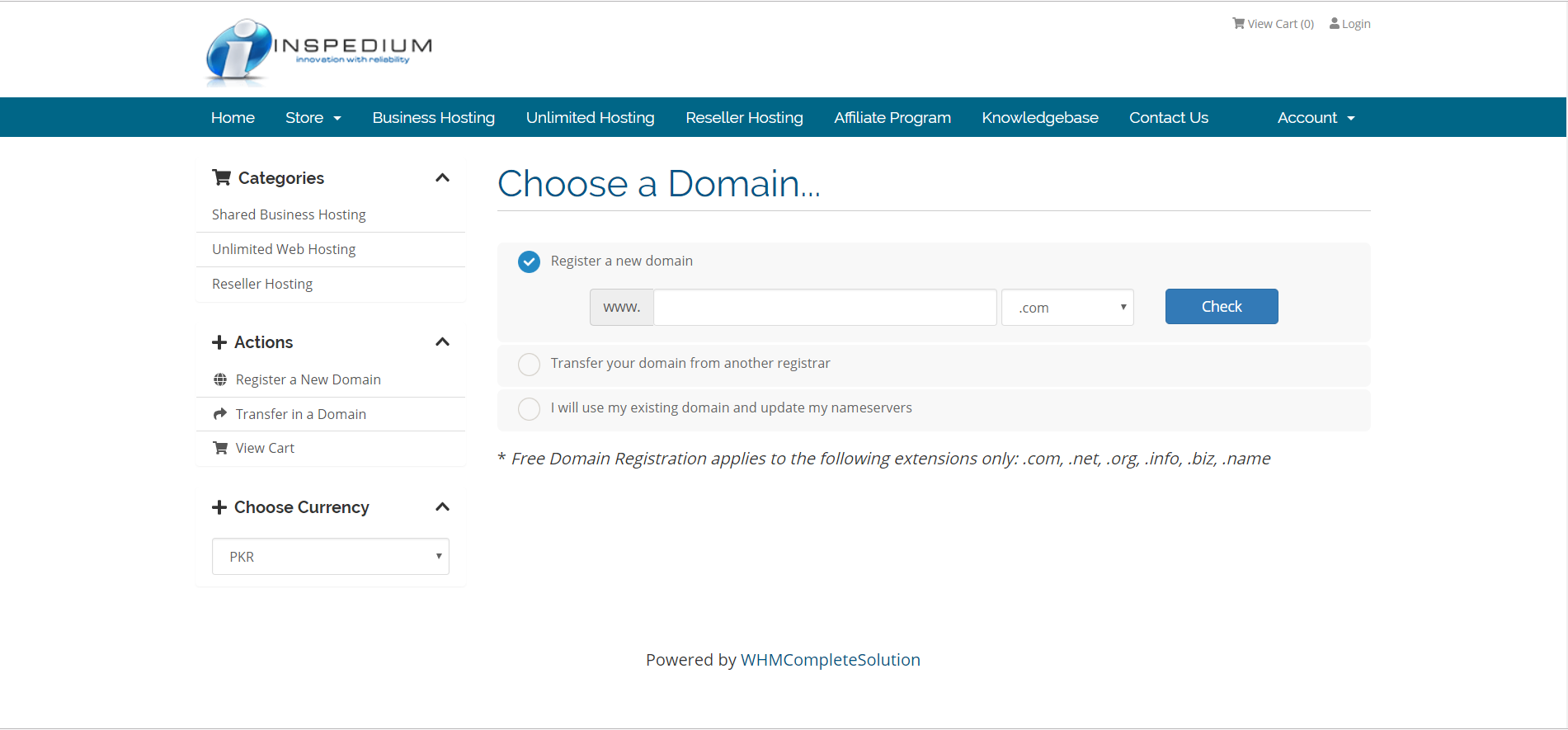Open the Account menu in navigation bar

(x=1315, y=118)
